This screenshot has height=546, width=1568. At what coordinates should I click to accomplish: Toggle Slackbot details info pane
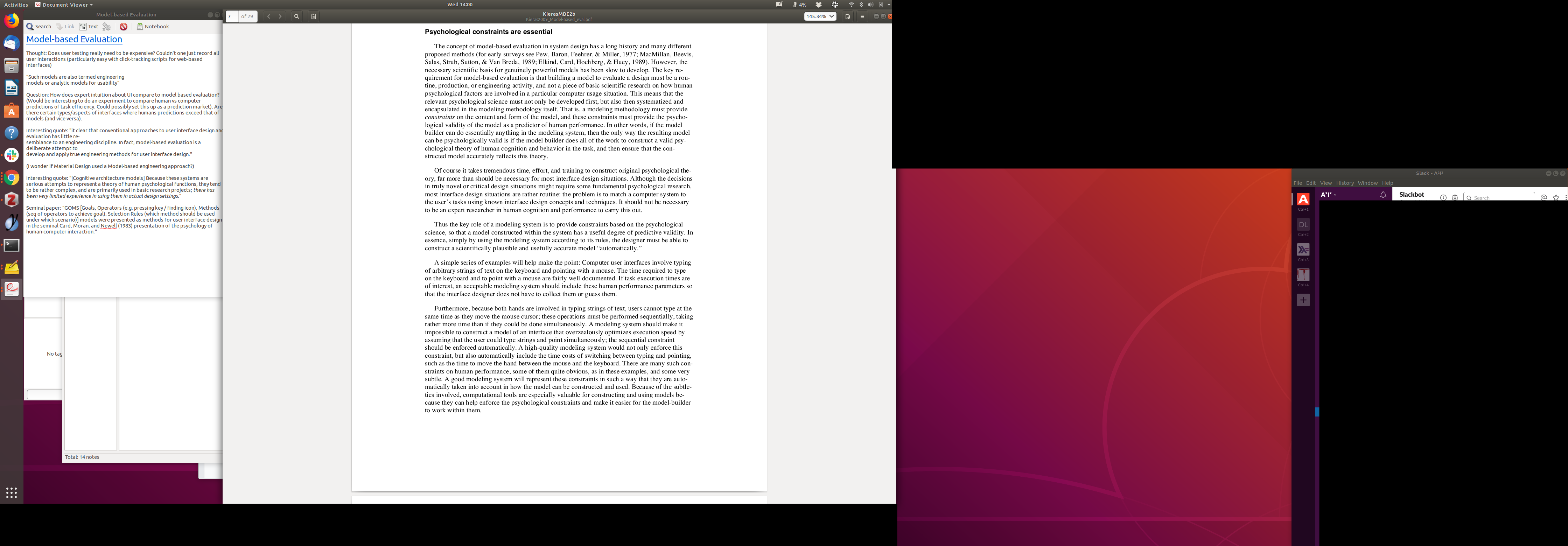tap(1443, 197)
